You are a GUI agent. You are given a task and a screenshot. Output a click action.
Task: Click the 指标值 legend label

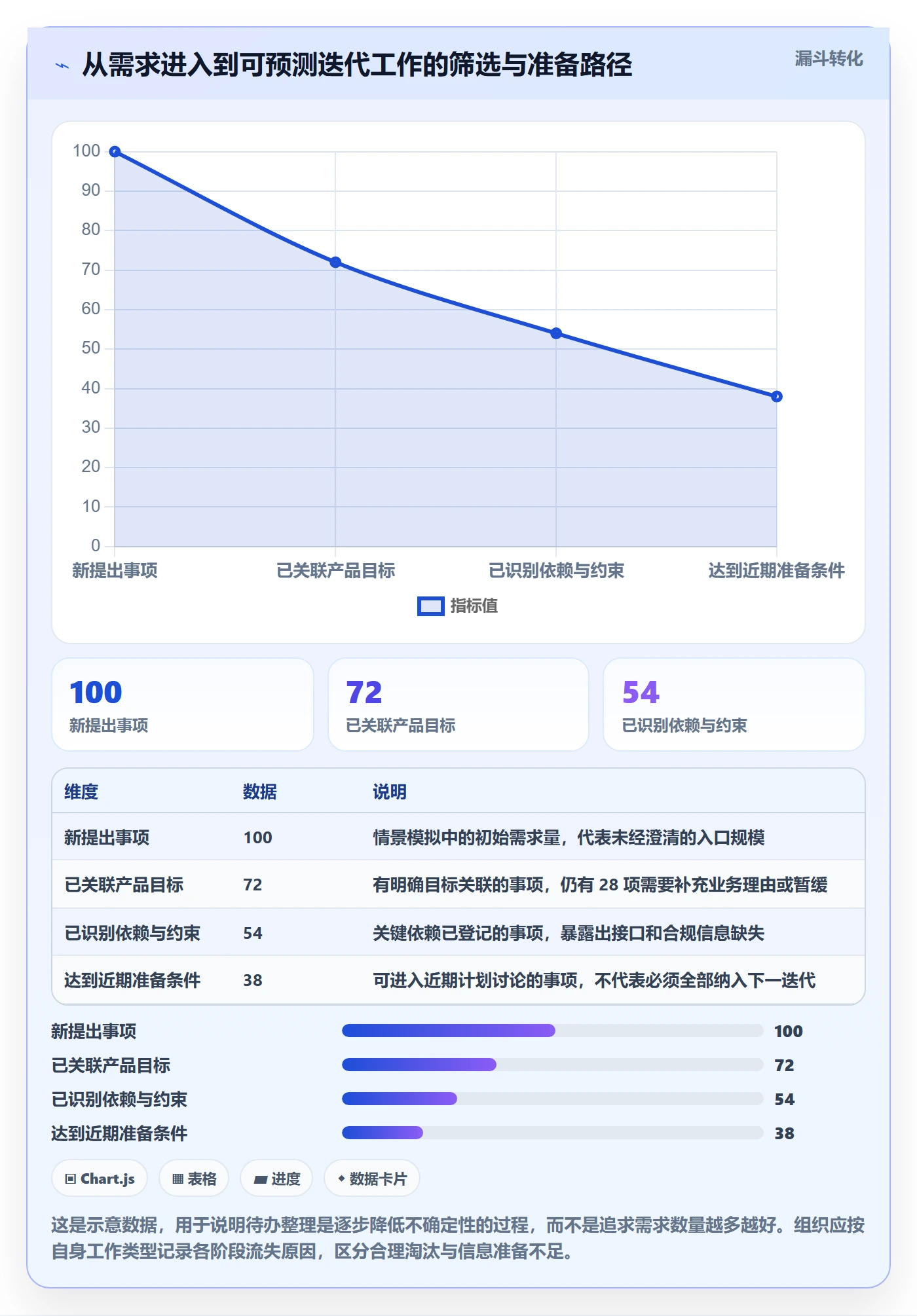[474, 606]
